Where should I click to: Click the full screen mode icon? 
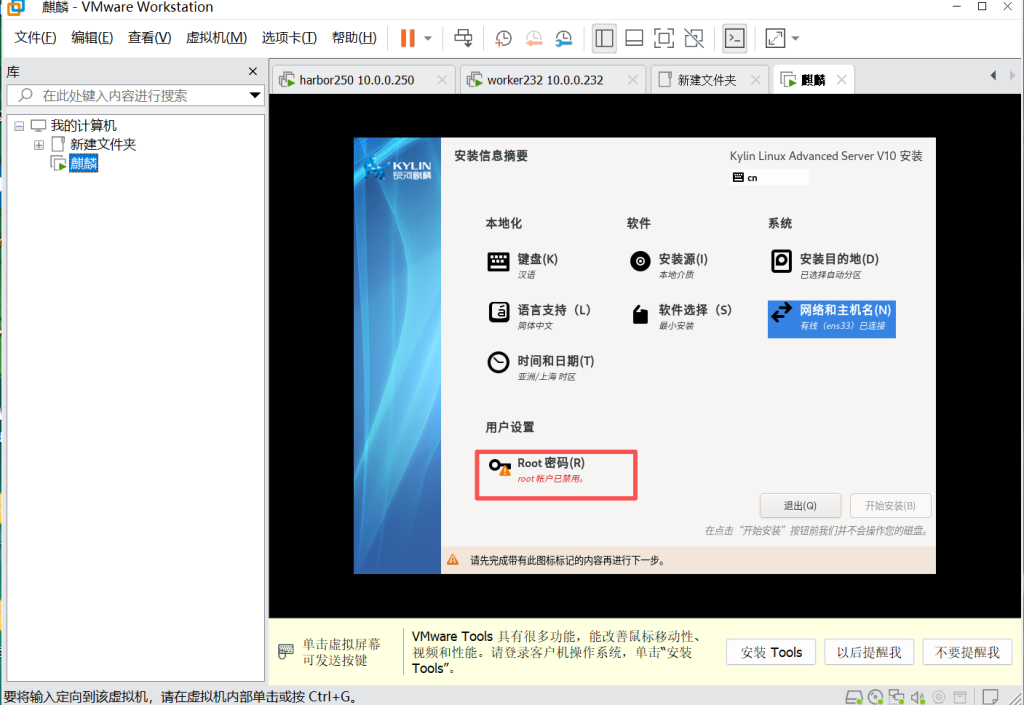663,38
